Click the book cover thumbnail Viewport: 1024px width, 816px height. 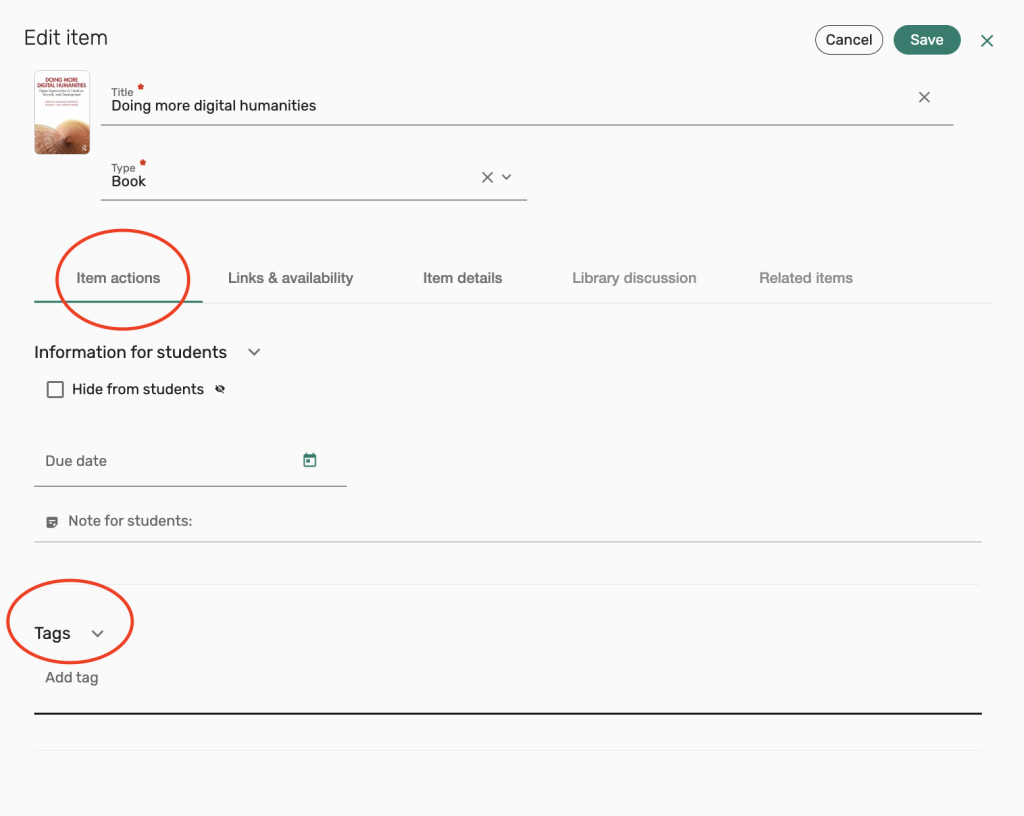pos(62,112)
